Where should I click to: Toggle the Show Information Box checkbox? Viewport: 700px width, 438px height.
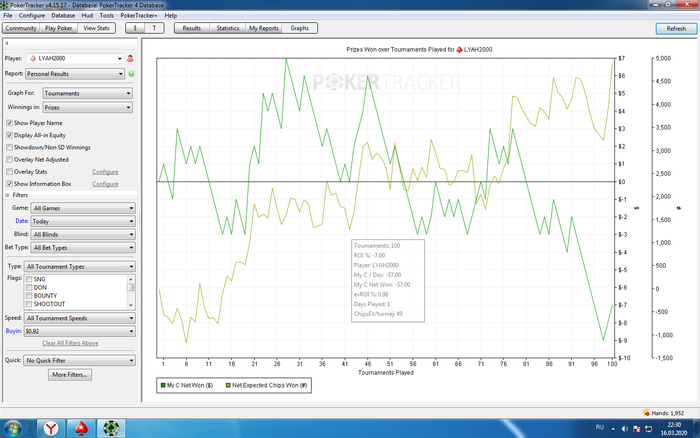(x=9, y=184)
